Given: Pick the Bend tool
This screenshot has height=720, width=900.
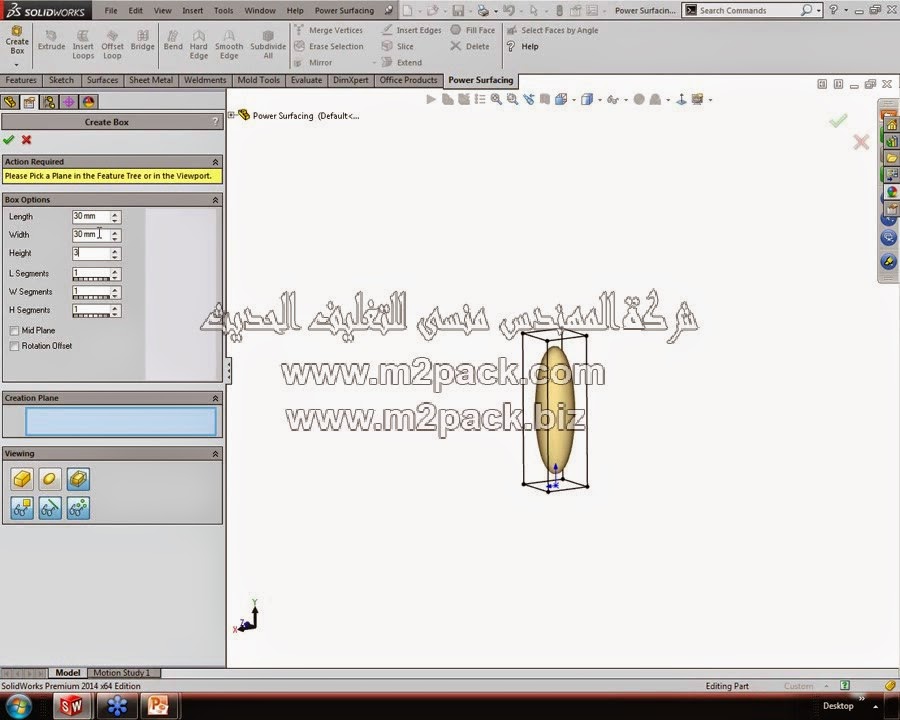Looking at the screenshot, I should (173, 41).
